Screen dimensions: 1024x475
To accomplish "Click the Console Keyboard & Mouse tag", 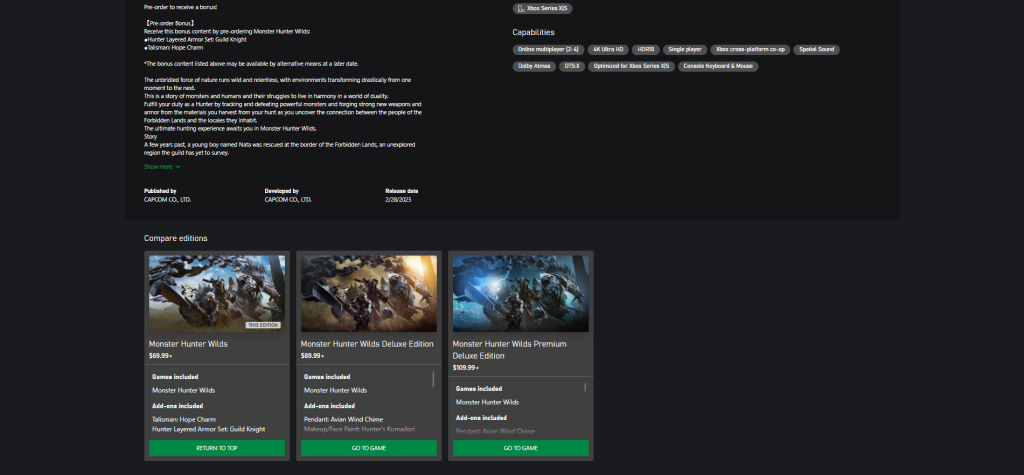I will 718,66.
